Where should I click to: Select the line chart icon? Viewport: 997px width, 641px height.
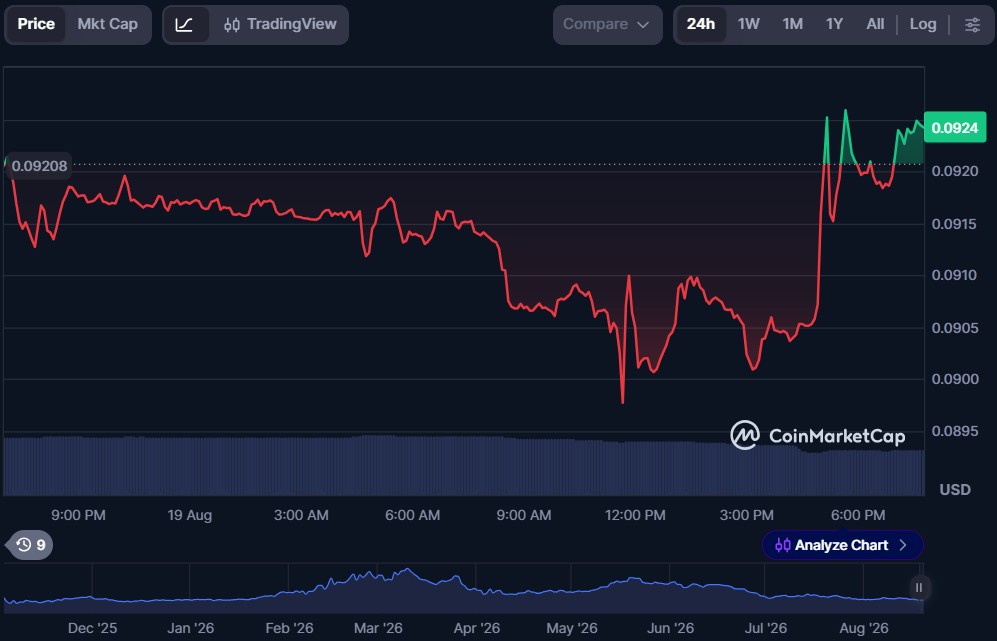(184, 25)
